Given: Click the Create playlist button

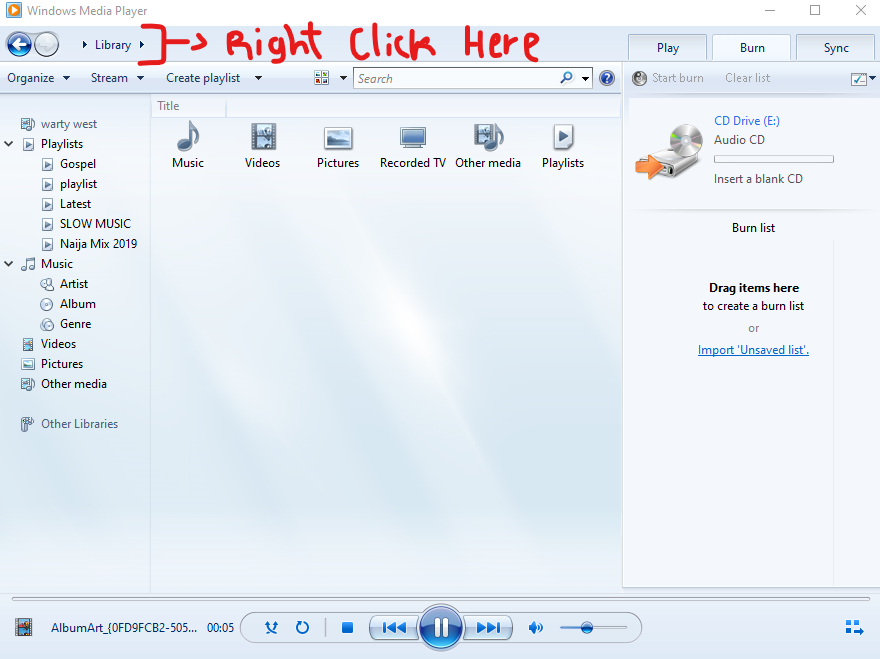Looking at the screenshot, I should (203, 78).
